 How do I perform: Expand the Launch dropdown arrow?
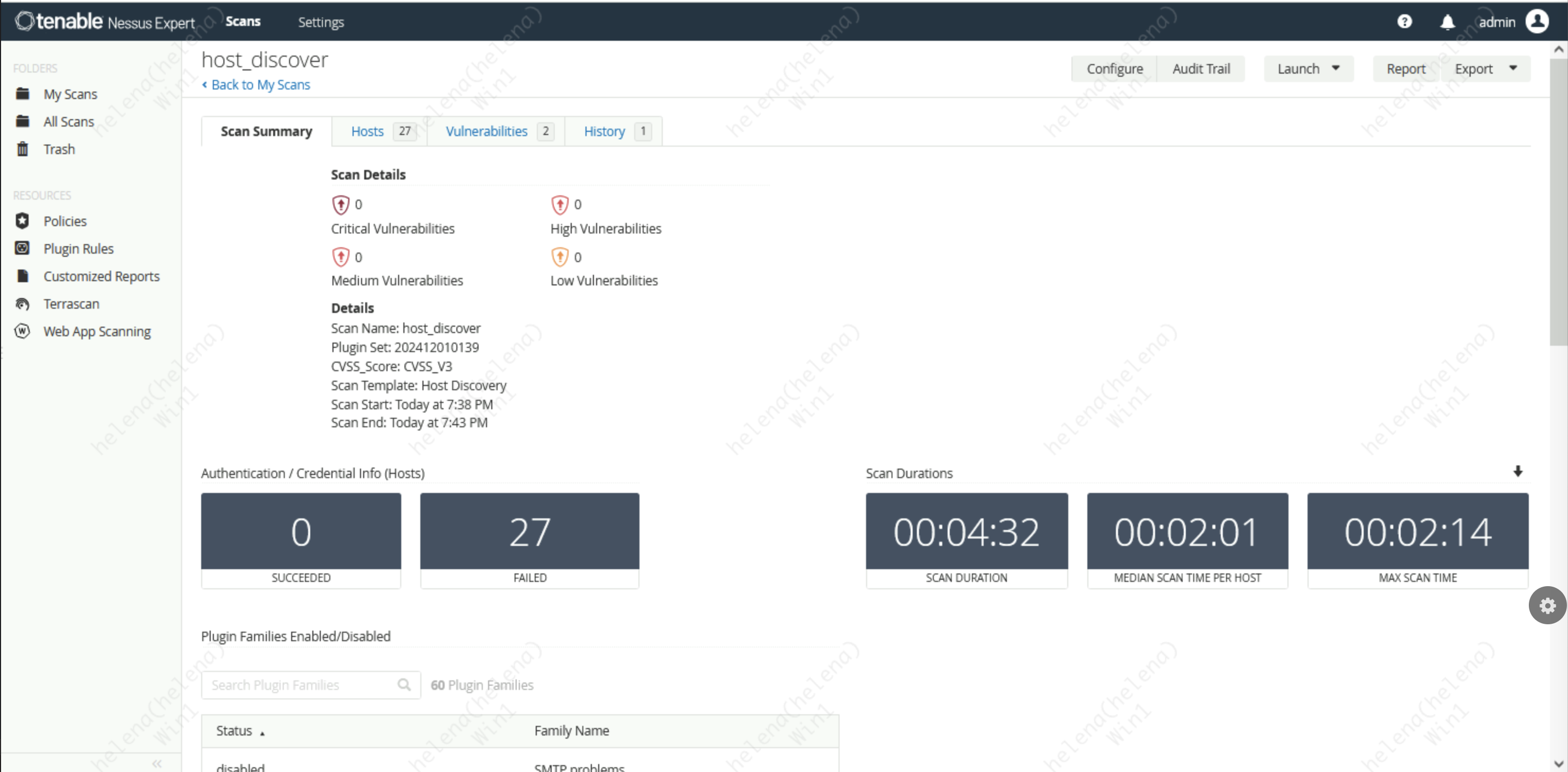pos(1336,68)
